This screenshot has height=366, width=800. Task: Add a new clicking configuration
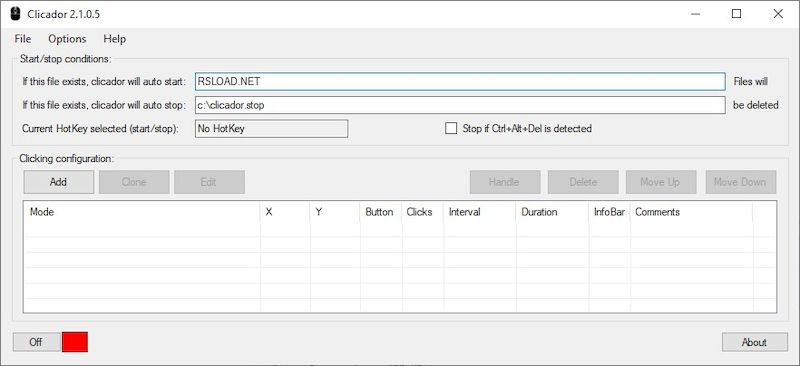tap(59, 182)
